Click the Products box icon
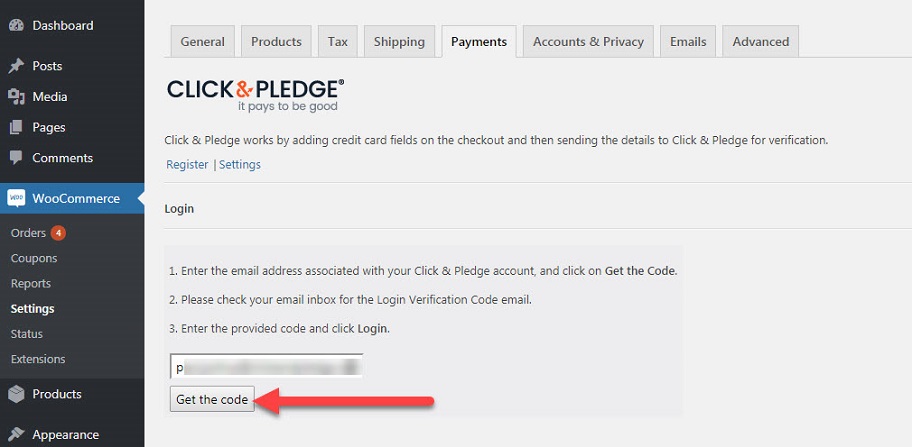 (16, 394)
